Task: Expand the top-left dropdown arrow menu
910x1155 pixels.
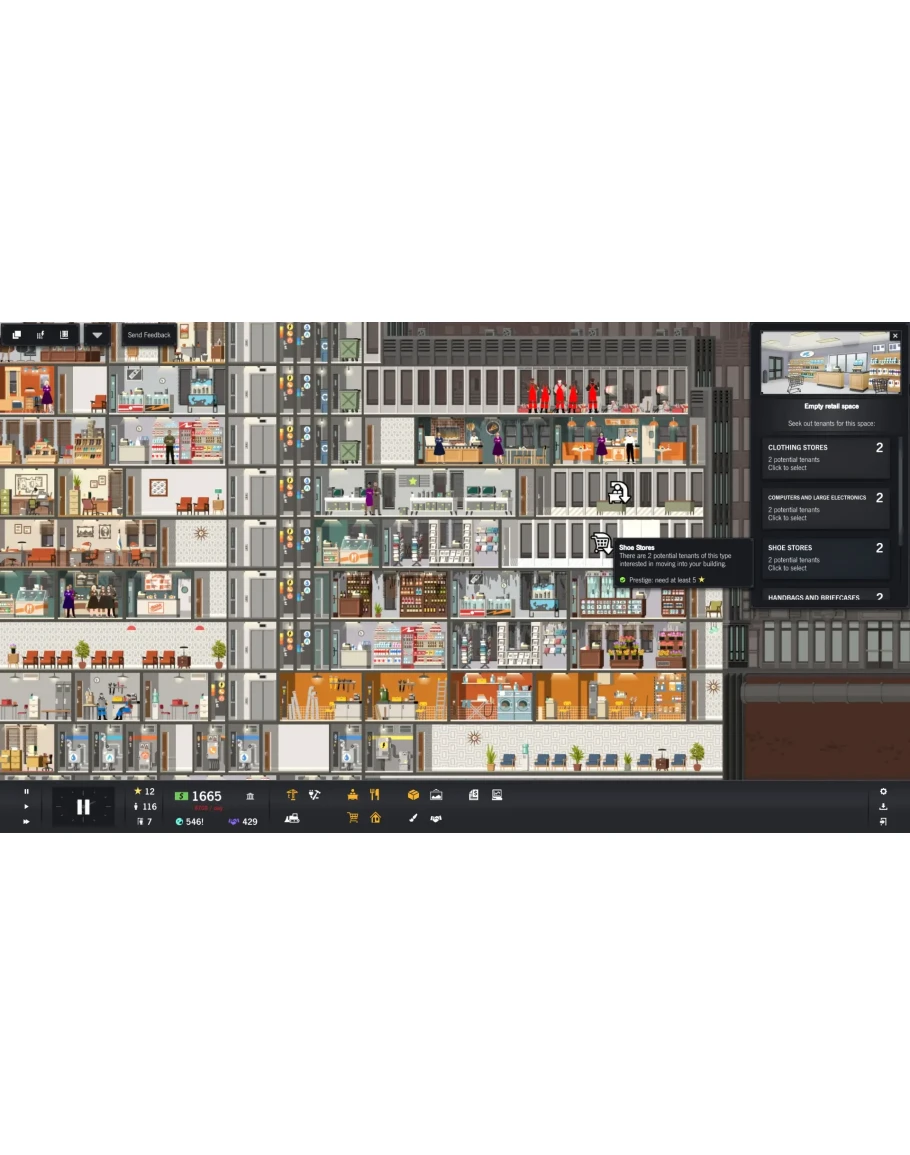Action: (97, 335)
